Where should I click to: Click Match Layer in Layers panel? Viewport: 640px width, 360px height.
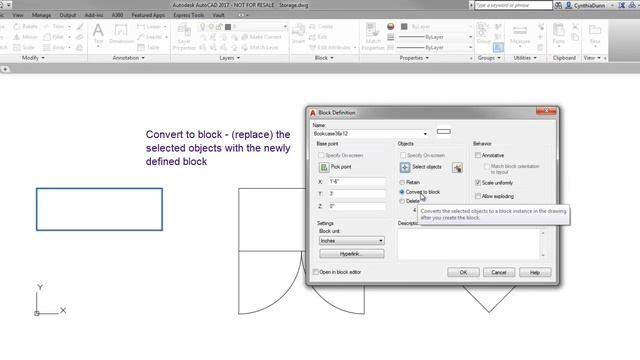[260, 47]
